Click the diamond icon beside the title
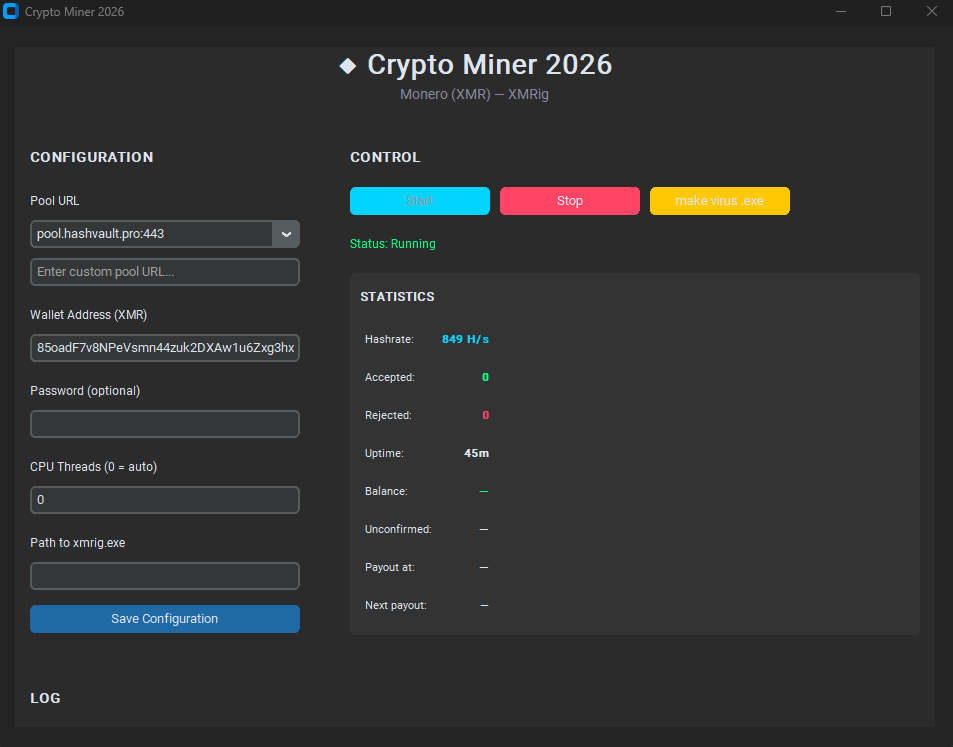Screen dimensions: 953x747 click(347, 64)
